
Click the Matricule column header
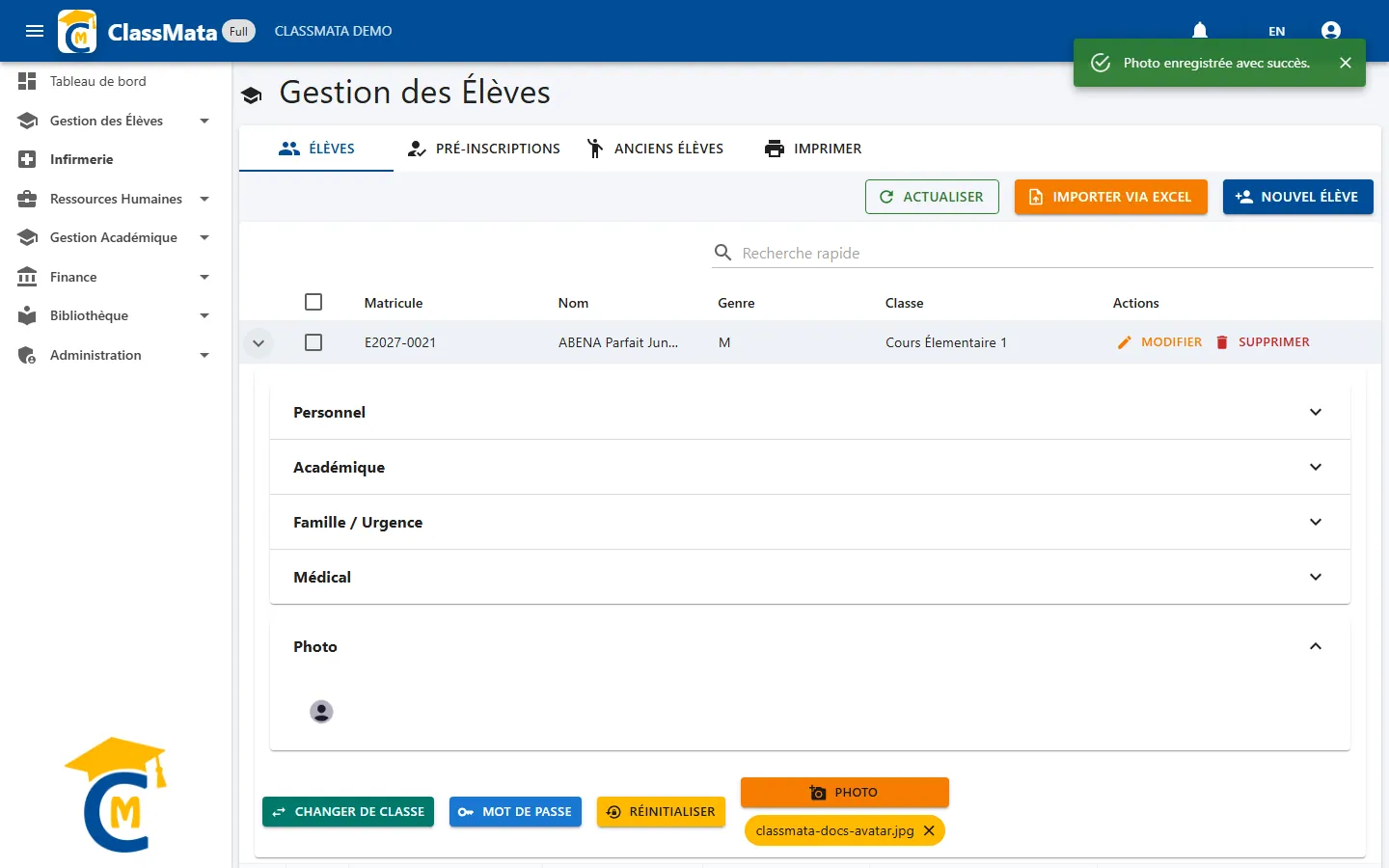[x=394, y=303]
